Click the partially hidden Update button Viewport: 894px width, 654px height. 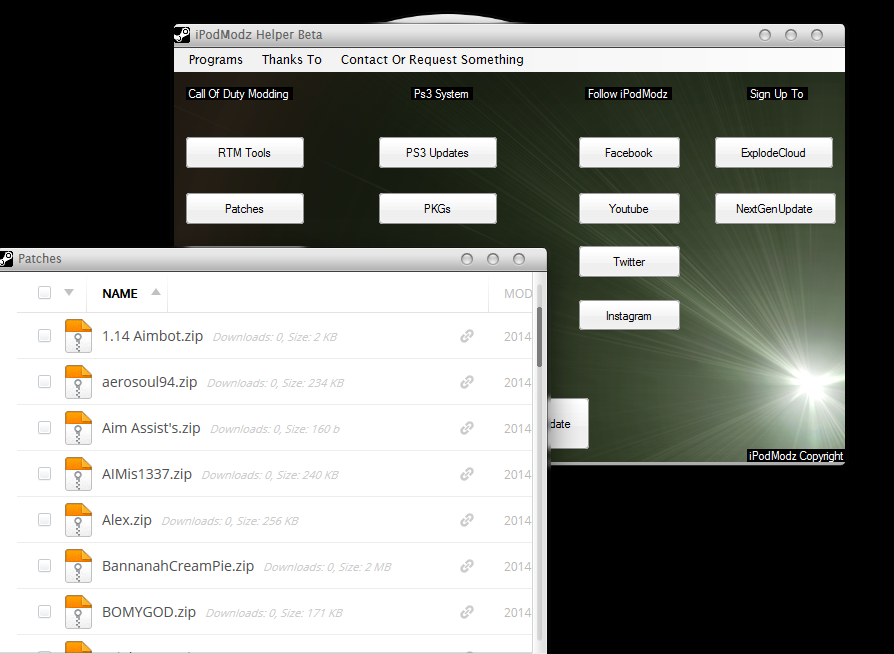tap(568, 424)
